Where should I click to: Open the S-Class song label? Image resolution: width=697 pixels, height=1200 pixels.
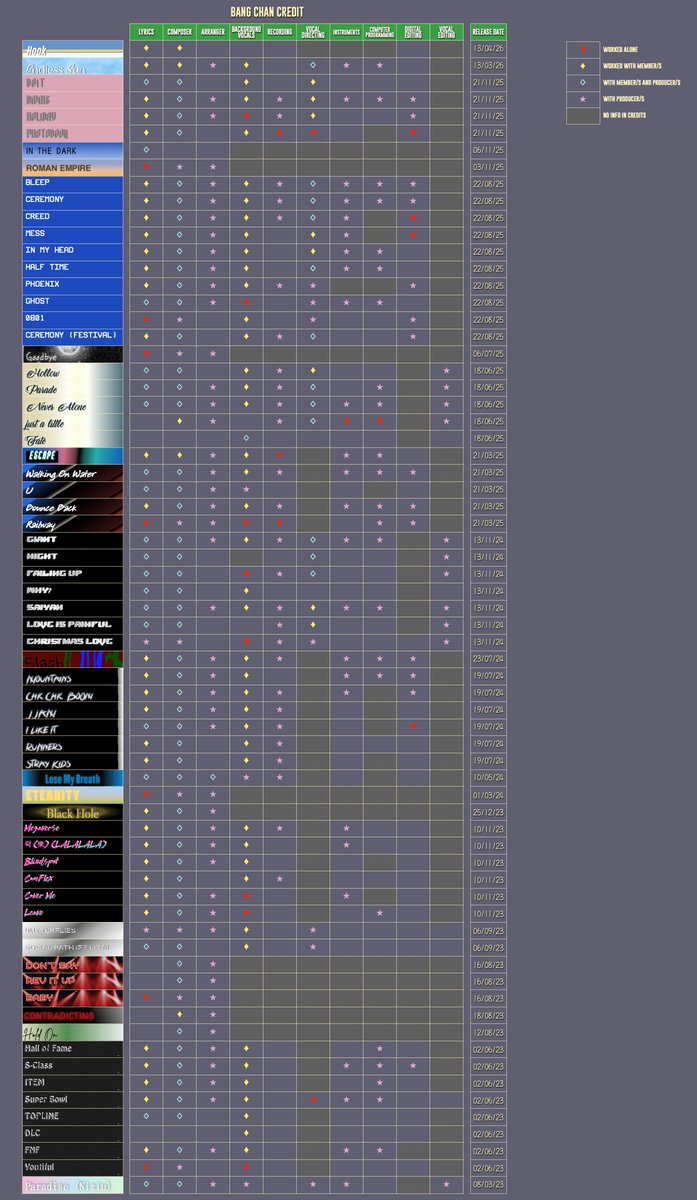(x=73, y=1065)
